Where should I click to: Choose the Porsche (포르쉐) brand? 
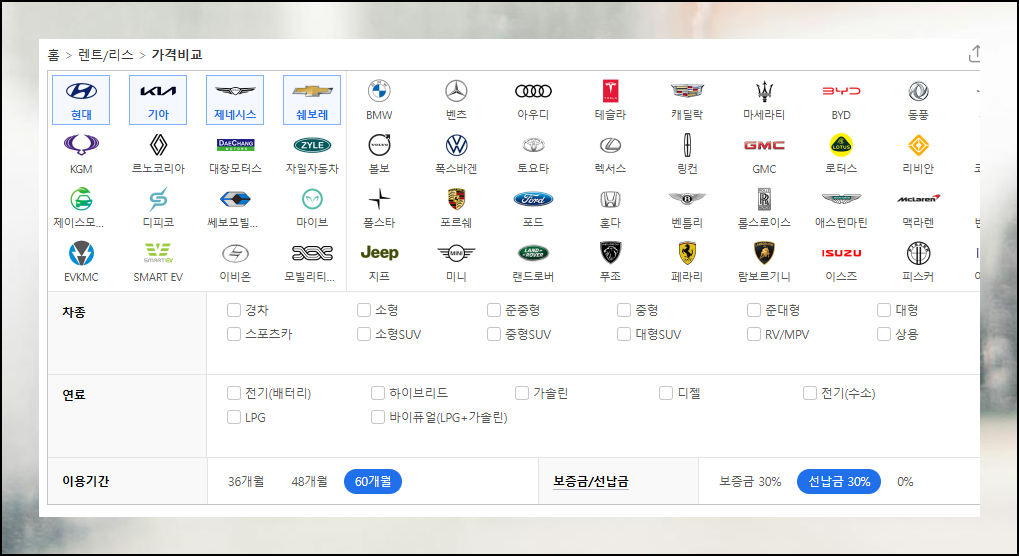456,199
